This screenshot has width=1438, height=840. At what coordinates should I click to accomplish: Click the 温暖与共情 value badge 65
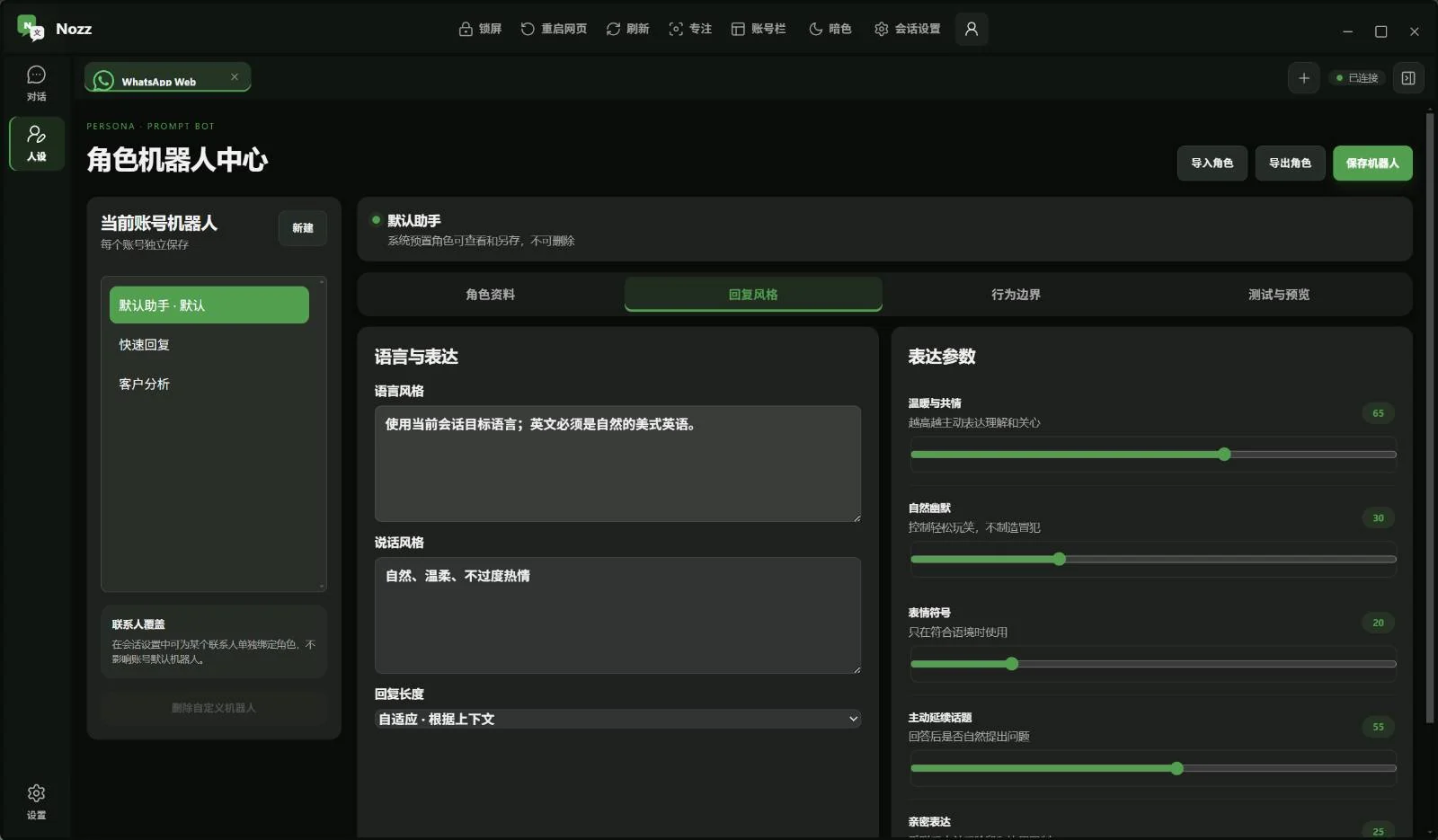(1378, 413)
